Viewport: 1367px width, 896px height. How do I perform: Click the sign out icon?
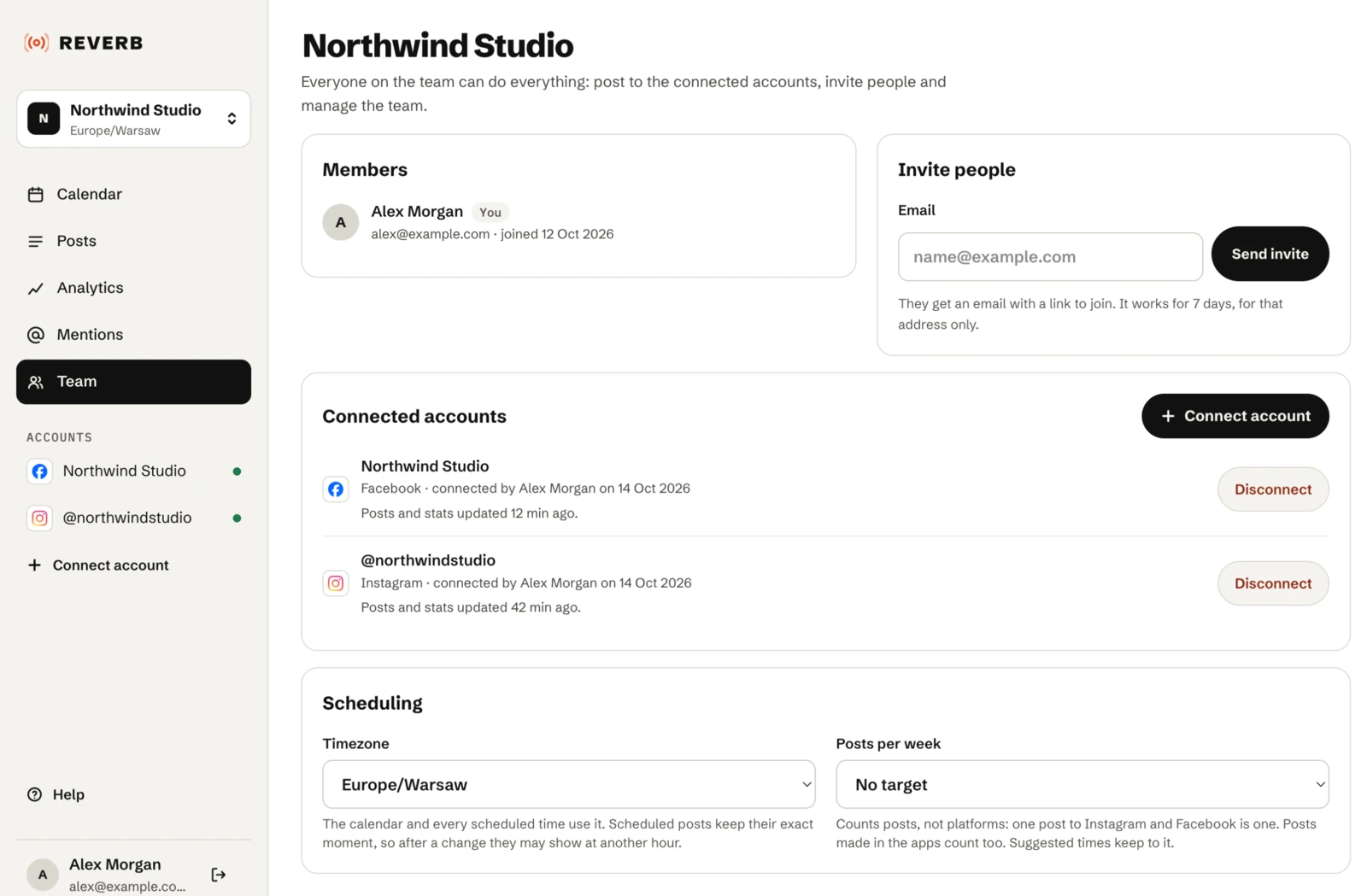point(219,875)
